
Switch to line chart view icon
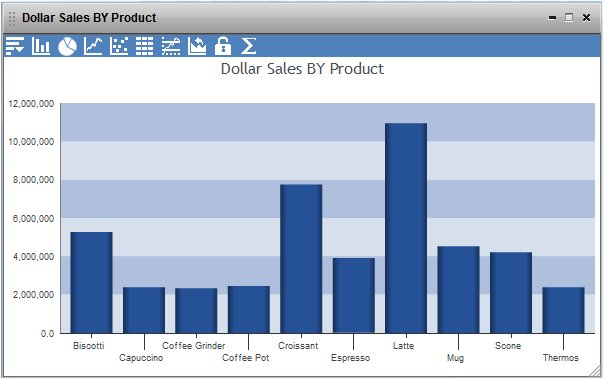point(93,46)
